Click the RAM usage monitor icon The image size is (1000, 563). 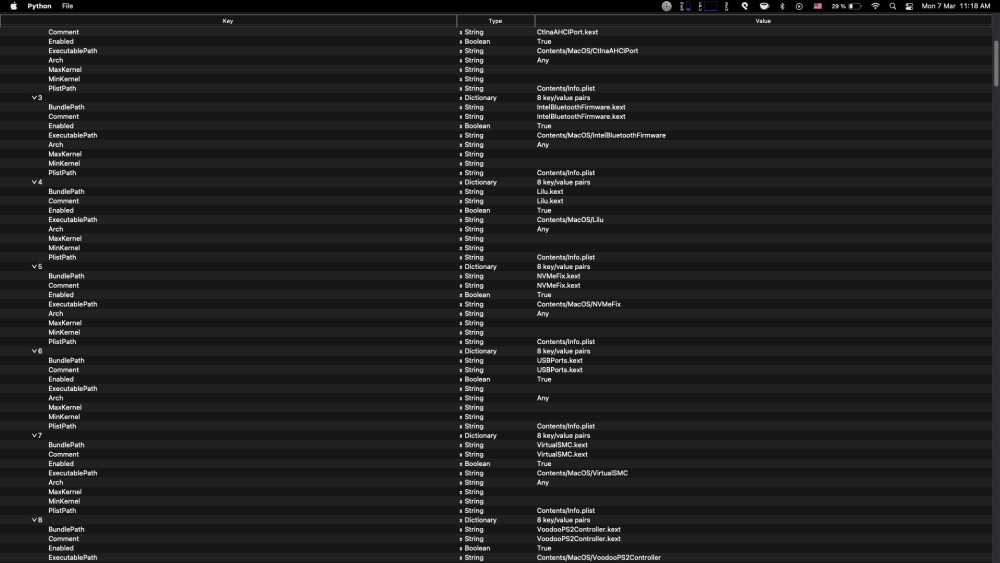coord(684,6)
